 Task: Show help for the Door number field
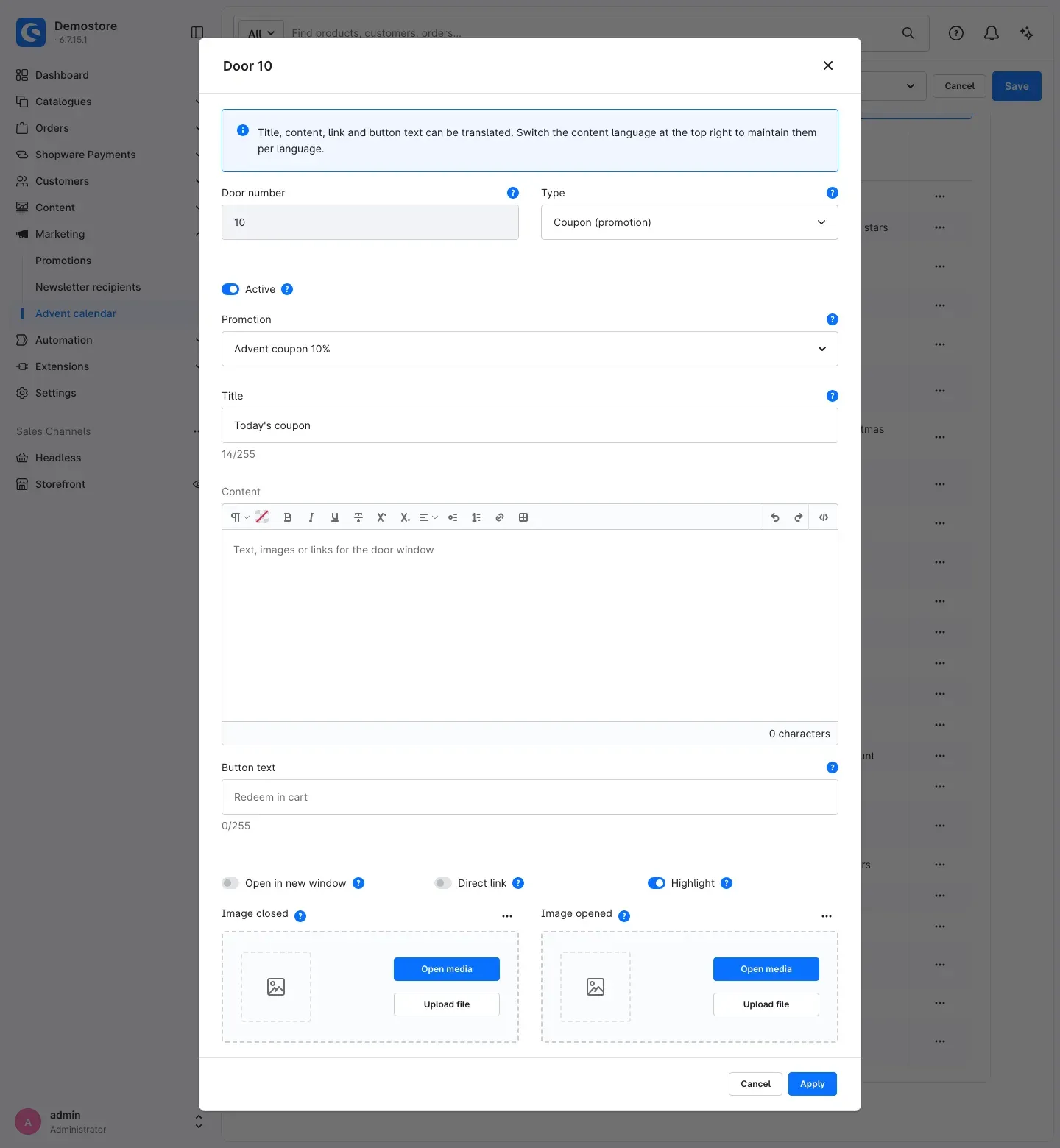tap(513, 193)
